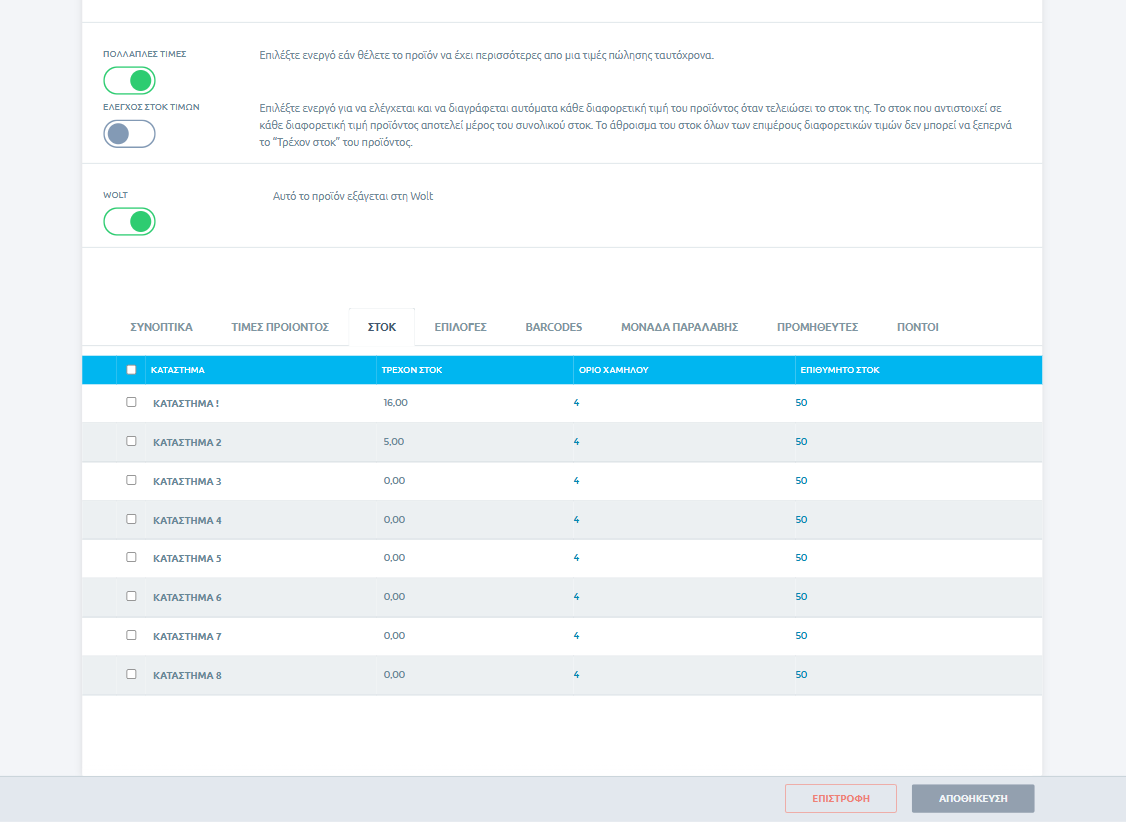Screen dimensions: 1126x822
Task: Enable the ΕΛΕΓΧΟΣ ΣΤΟΚ ΤΙΜΩΝ toggle
Action: click(x=129, y=134)
